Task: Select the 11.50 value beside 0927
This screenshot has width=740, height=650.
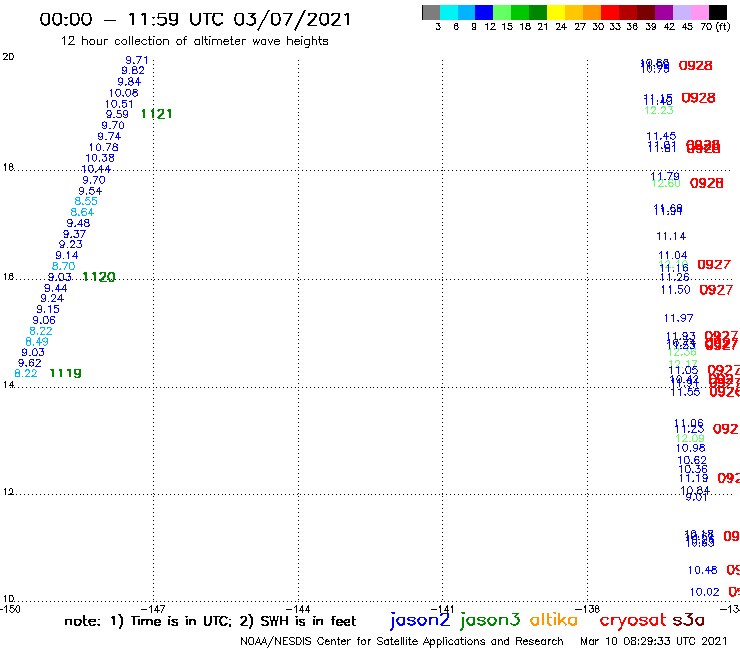Action: 675,290
